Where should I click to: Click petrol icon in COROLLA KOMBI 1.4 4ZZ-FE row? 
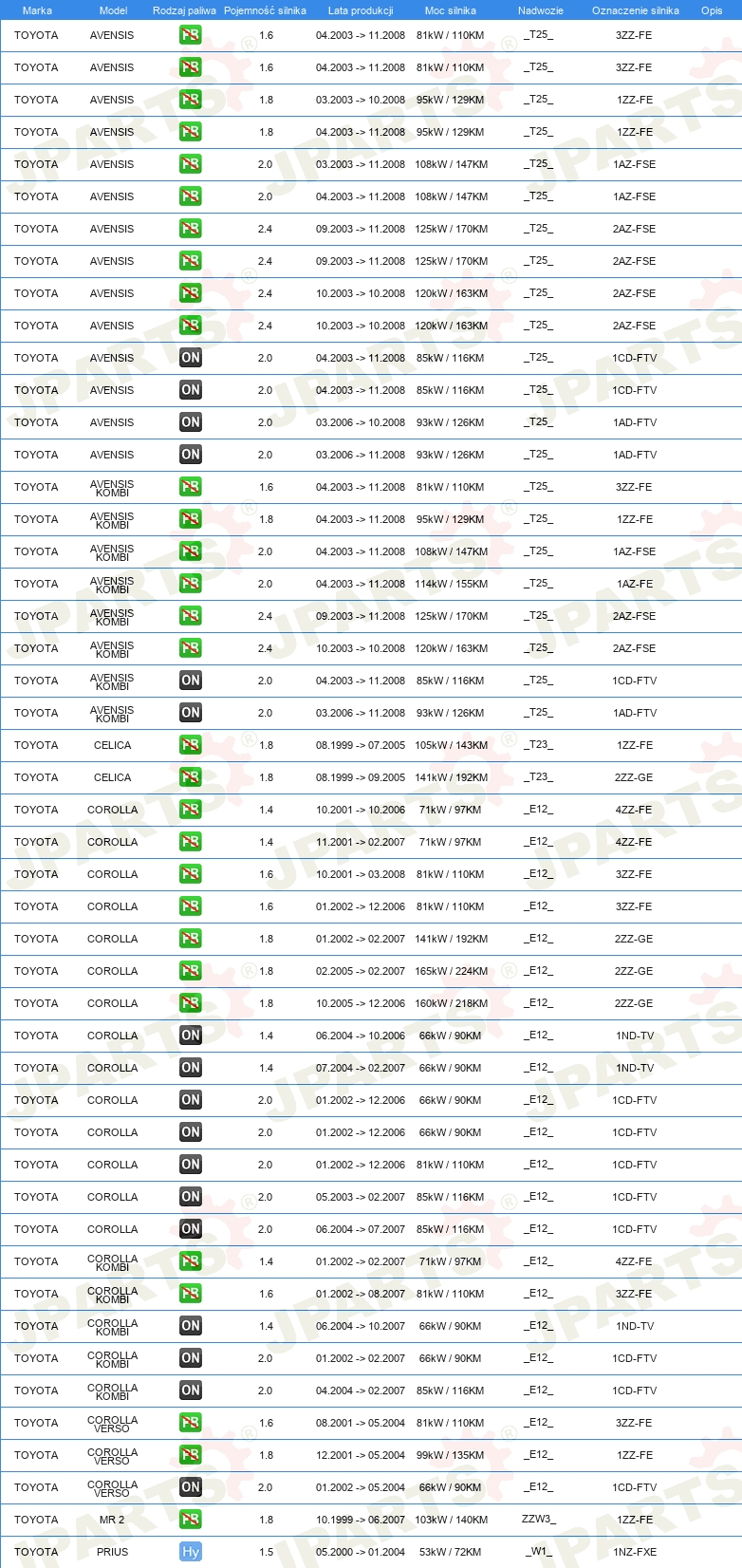(x=191, y=1261)
